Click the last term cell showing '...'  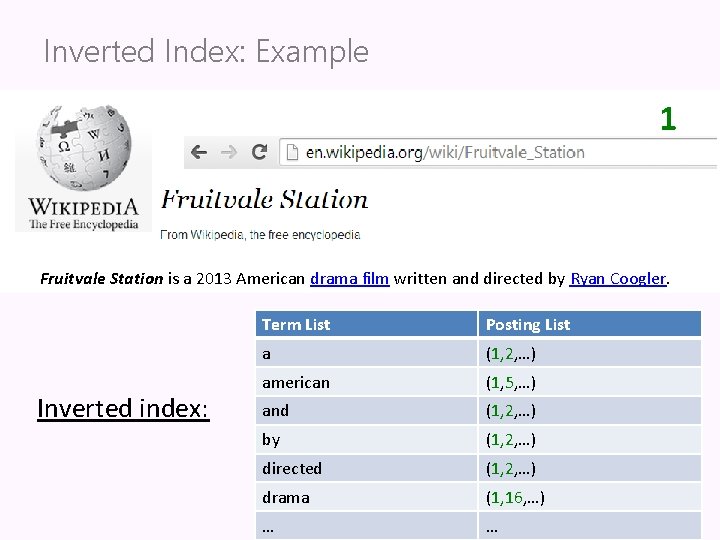tap(366, 526)
